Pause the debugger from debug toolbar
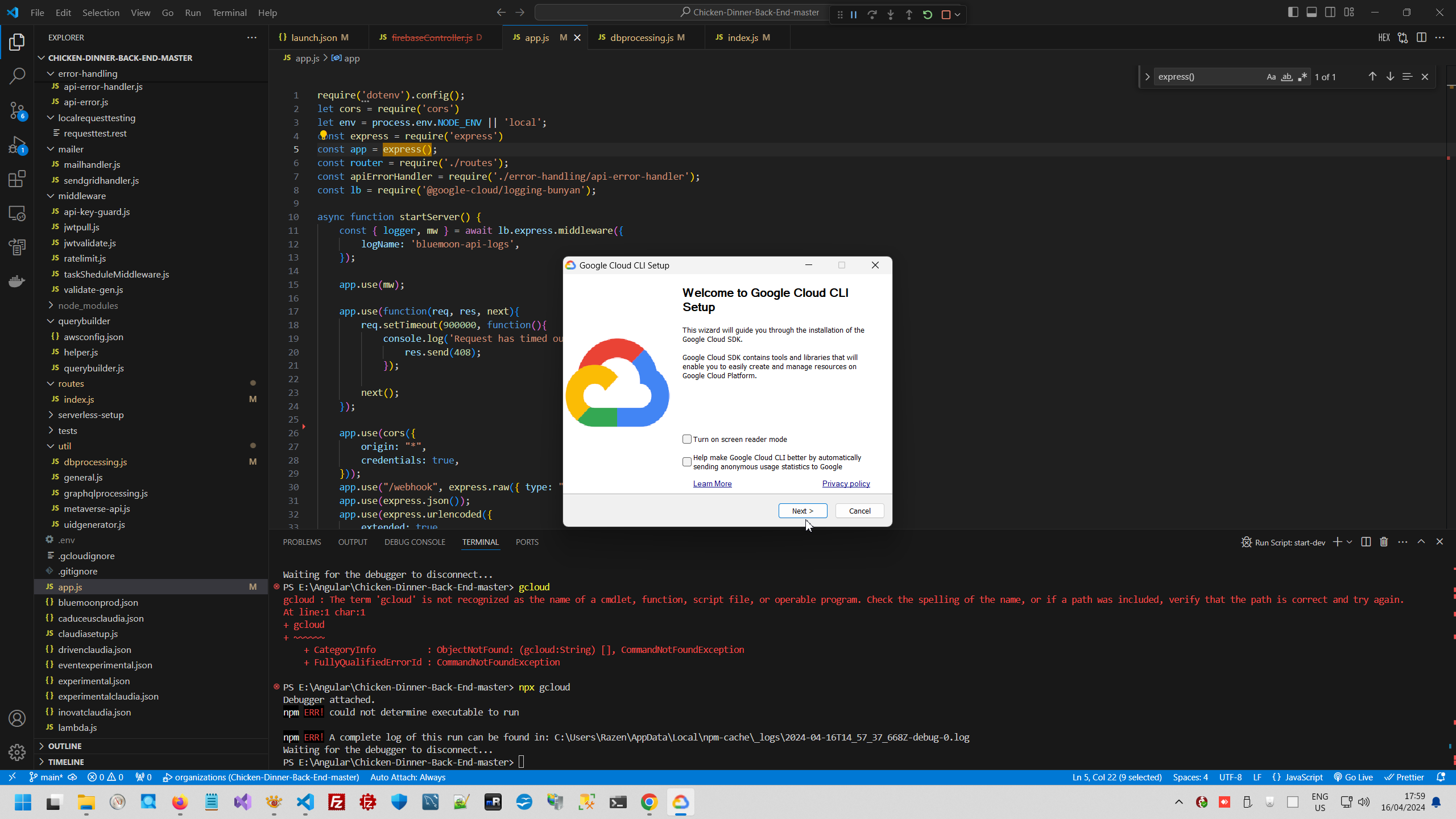This screenshot has width=1456, height=819. 854,15
